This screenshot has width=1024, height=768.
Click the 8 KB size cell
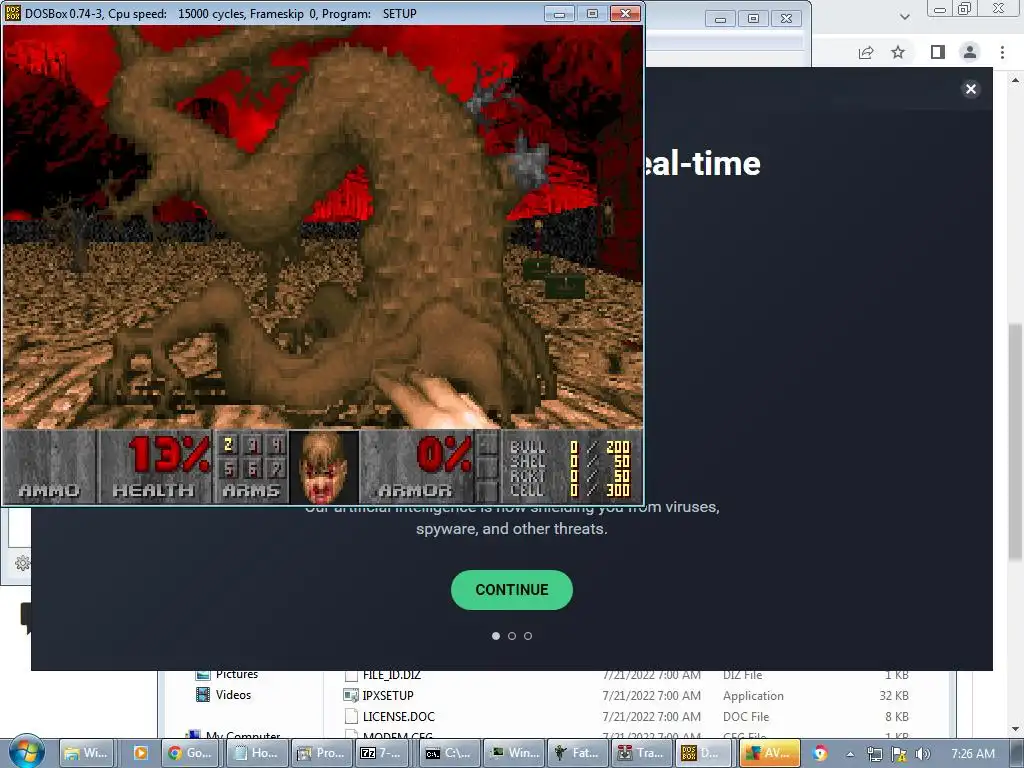[x=897, y=716]
